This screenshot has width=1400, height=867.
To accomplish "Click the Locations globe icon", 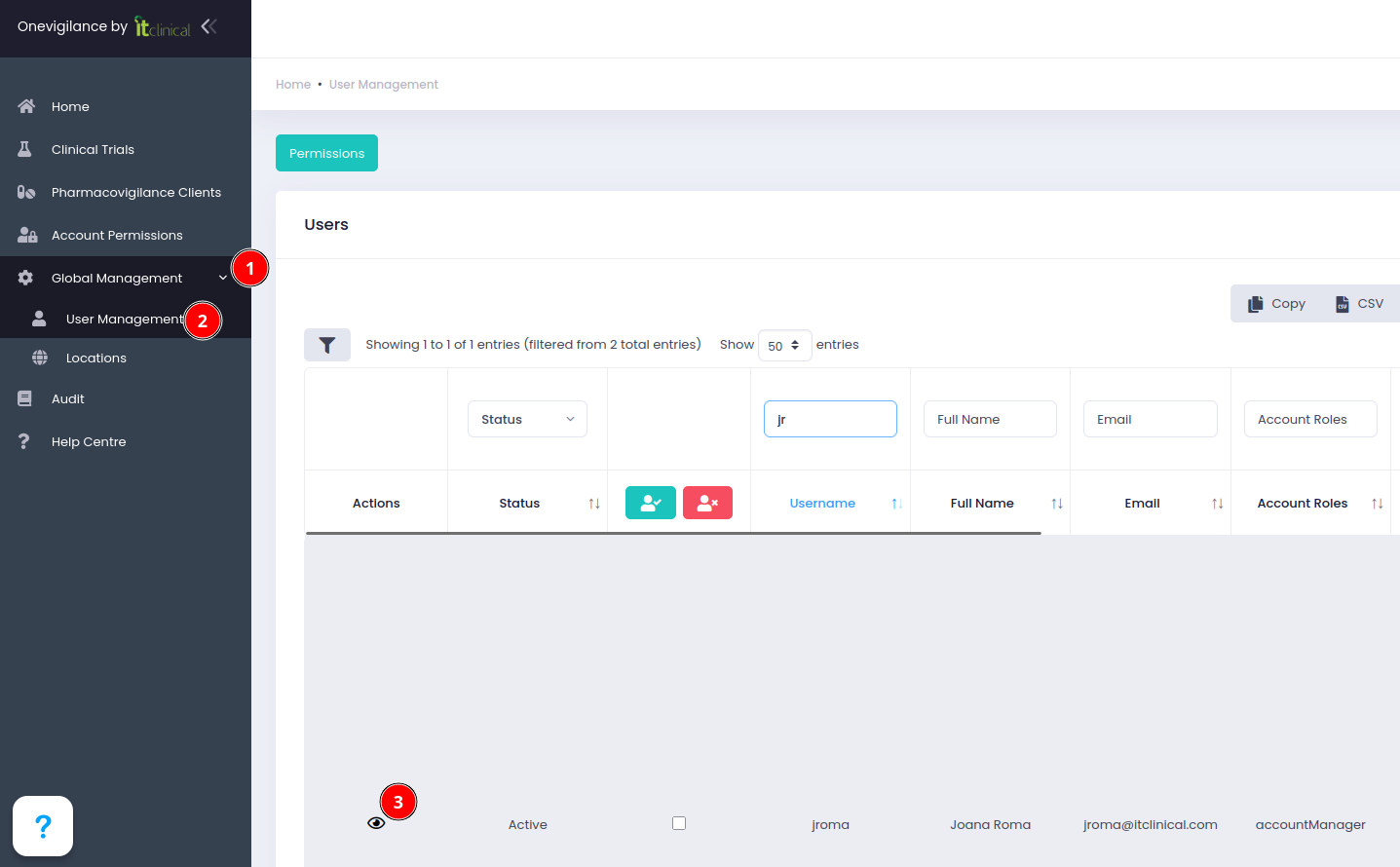I will tap(40, 358).
